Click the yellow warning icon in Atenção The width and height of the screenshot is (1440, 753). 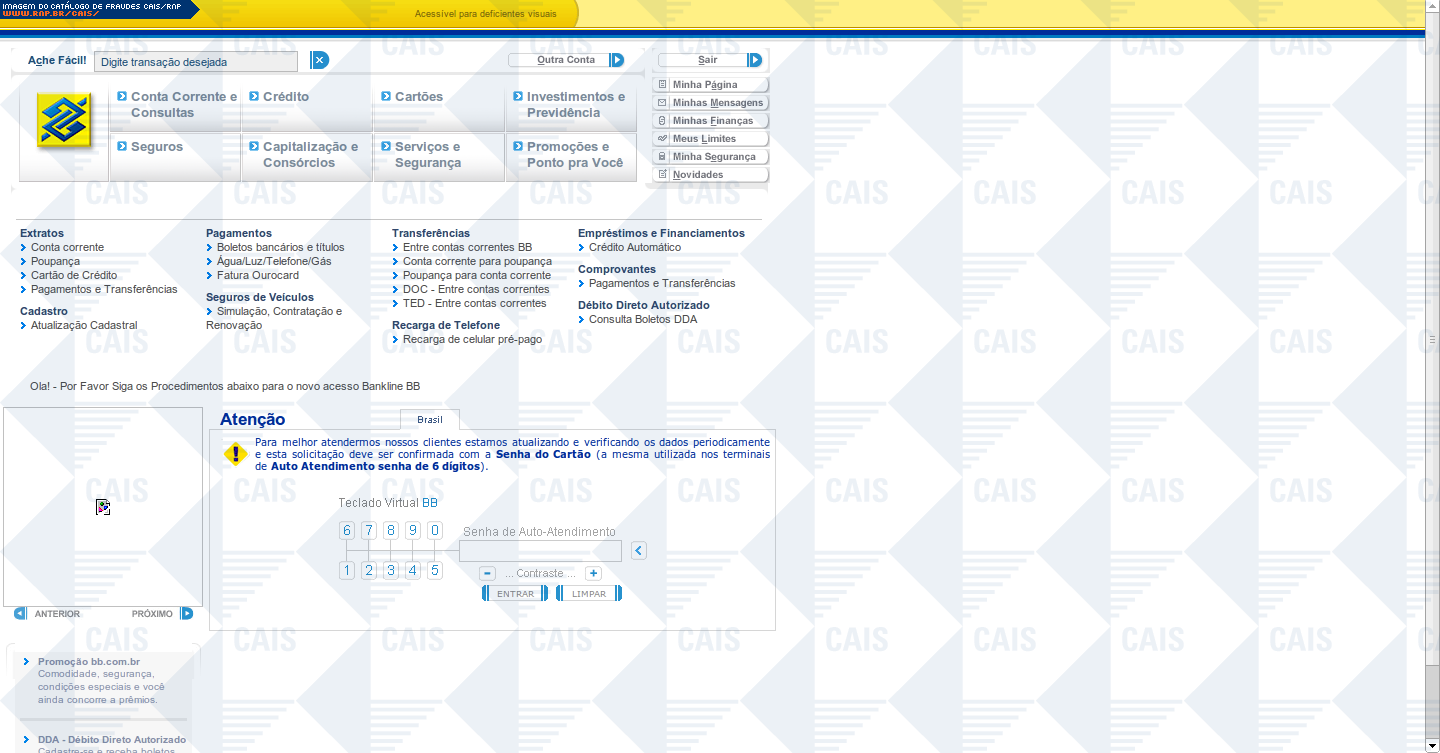tap(235, 454)
